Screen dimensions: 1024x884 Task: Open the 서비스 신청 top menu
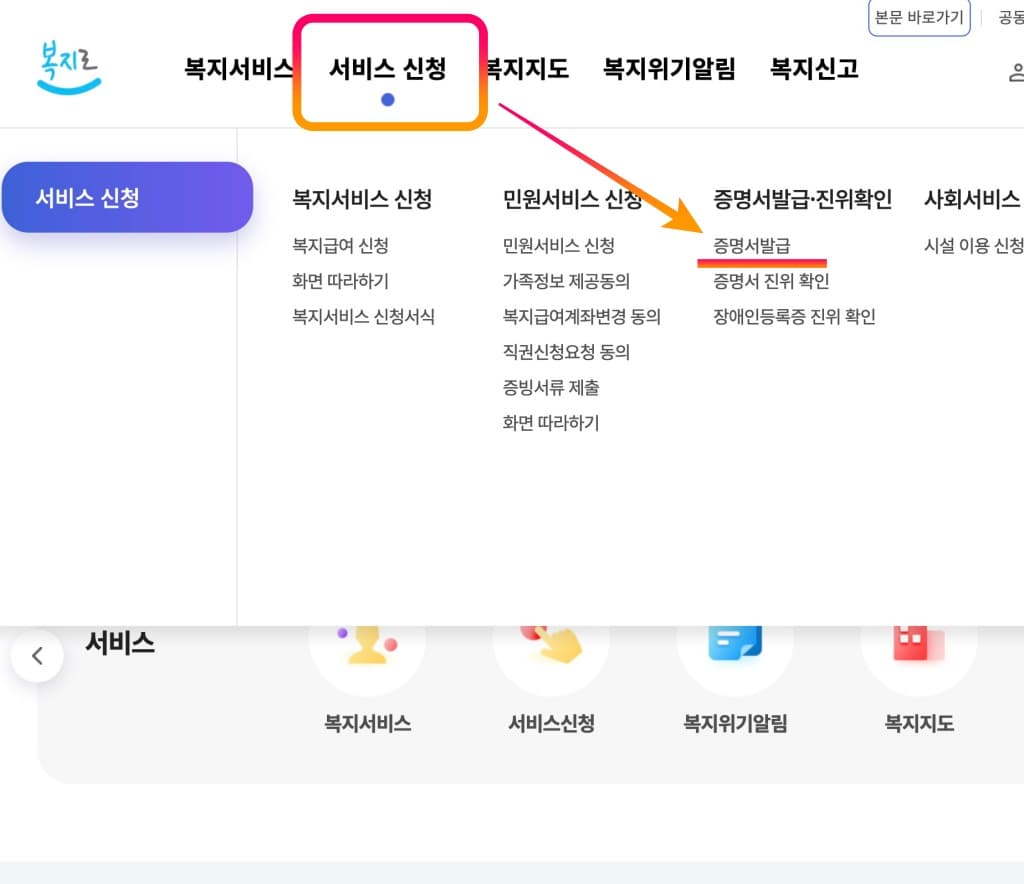click(x=388, y=69)
